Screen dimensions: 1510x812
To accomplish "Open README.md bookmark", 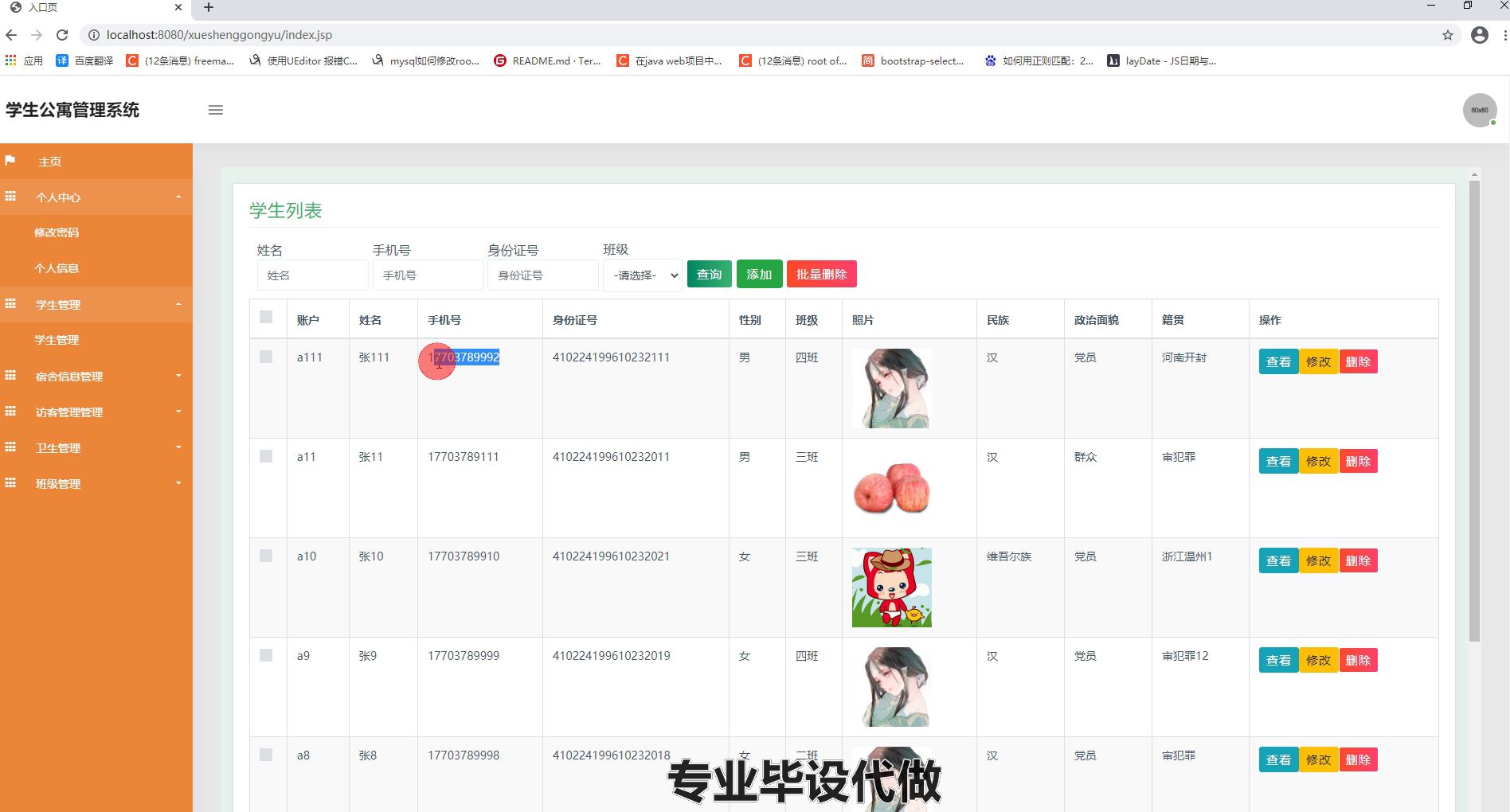I will click(548, 61).
